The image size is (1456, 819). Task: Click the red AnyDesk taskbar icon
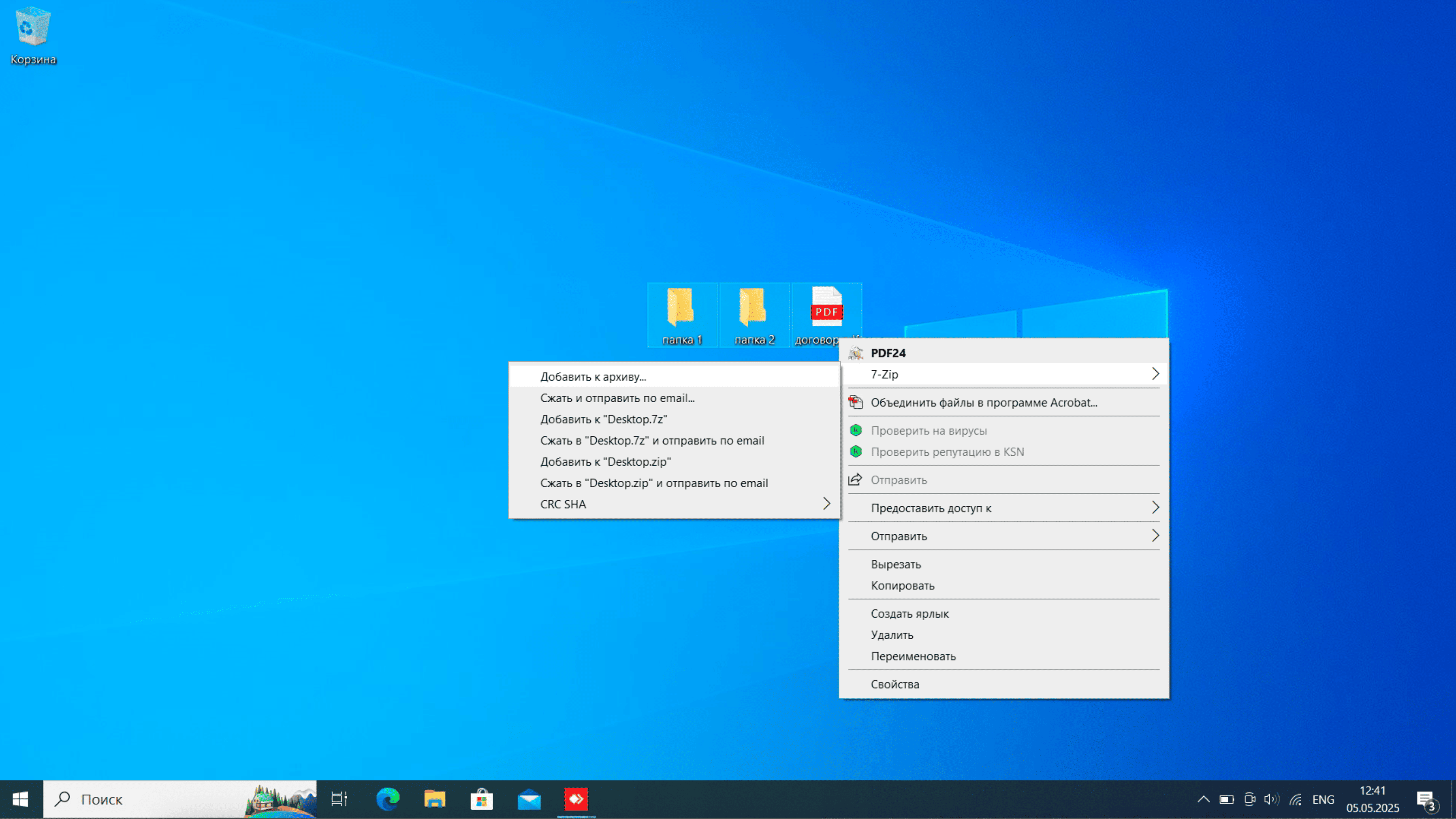click(x=576, y=799)
